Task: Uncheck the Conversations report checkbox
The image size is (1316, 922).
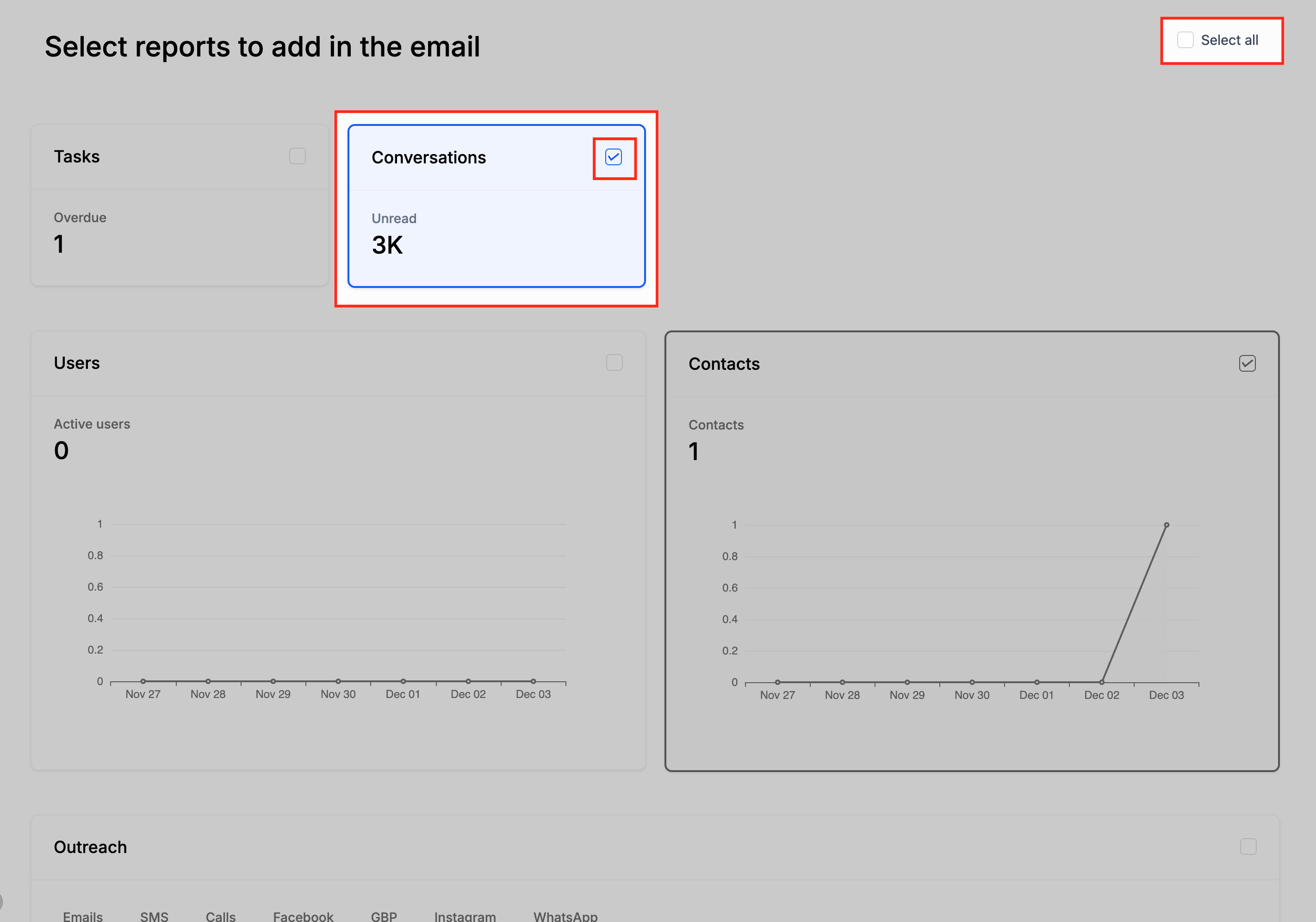Action: pyautogui.click(x=613, y=157)
